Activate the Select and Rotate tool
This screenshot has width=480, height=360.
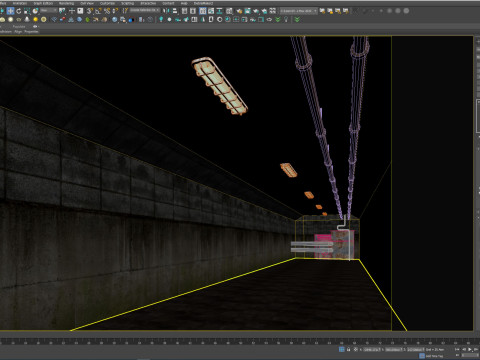pyautogui.click(x=19, y=11)
